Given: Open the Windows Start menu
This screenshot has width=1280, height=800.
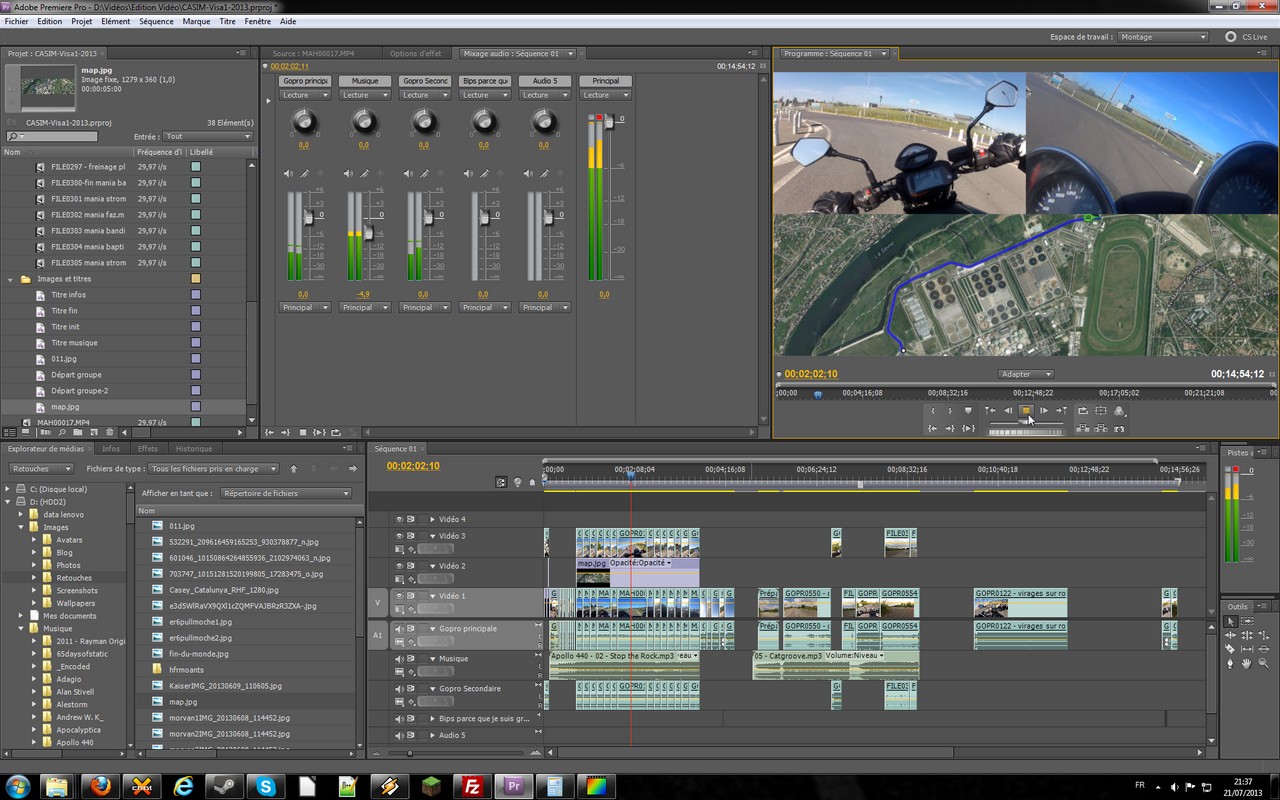Looking at the screenshot, I should pos(17,786).
